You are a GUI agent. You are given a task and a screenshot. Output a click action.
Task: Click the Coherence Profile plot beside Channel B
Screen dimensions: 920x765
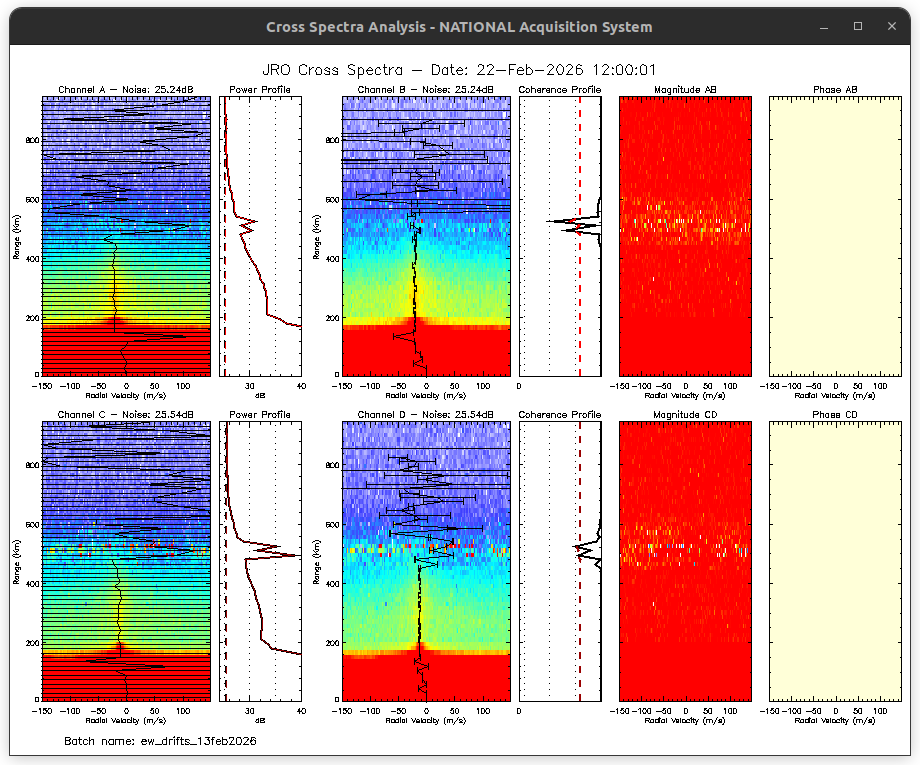click(x=560, y=236)
